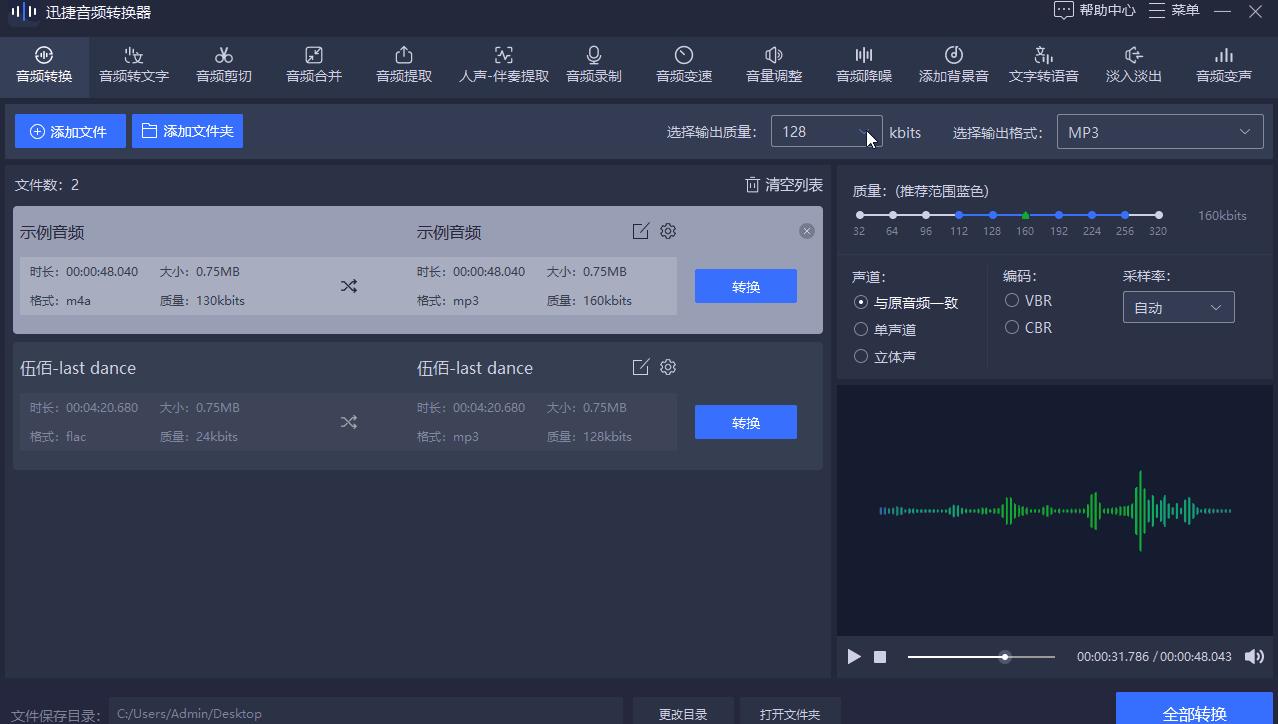Open the 人声-伴奏提取 tool
Image resolution: width=1278 pixels, height=724 pixels.
point(504,65)
